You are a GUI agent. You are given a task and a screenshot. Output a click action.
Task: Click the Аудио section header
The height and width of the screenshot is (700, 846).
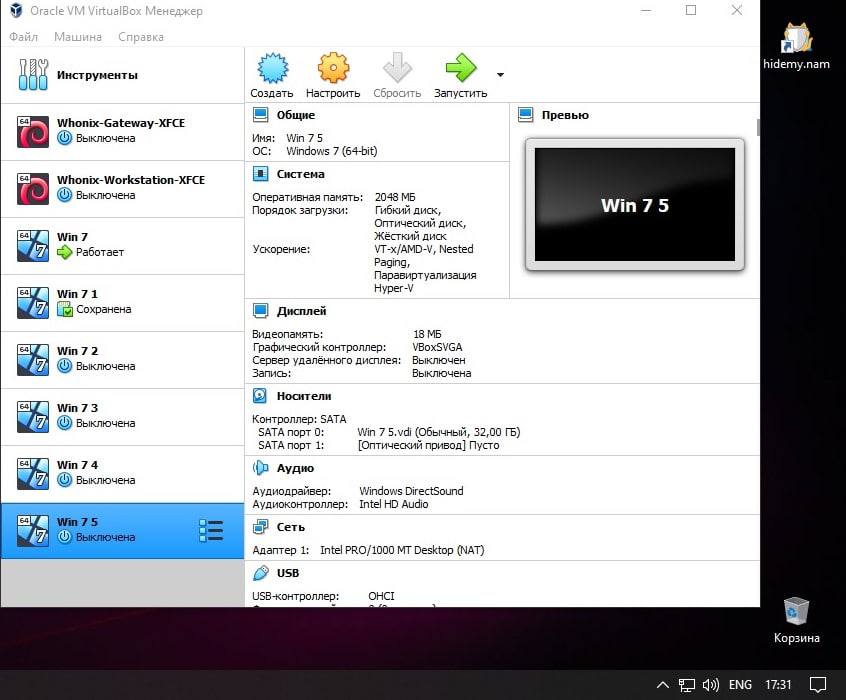click(295, 468)
